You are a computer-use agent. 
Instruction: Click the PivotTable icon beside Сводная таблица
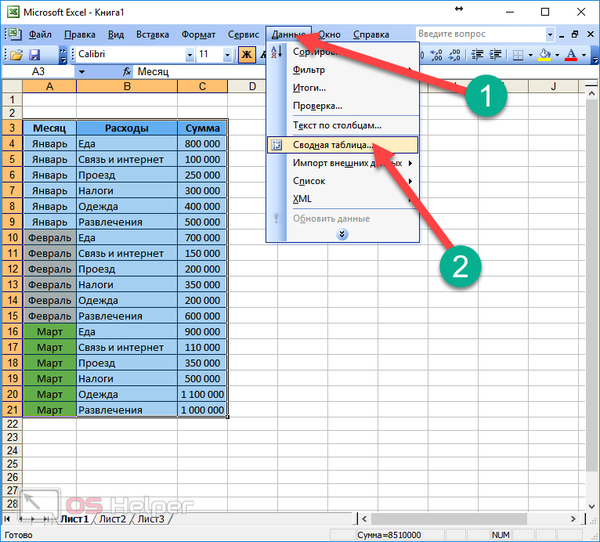coord(276,145)
